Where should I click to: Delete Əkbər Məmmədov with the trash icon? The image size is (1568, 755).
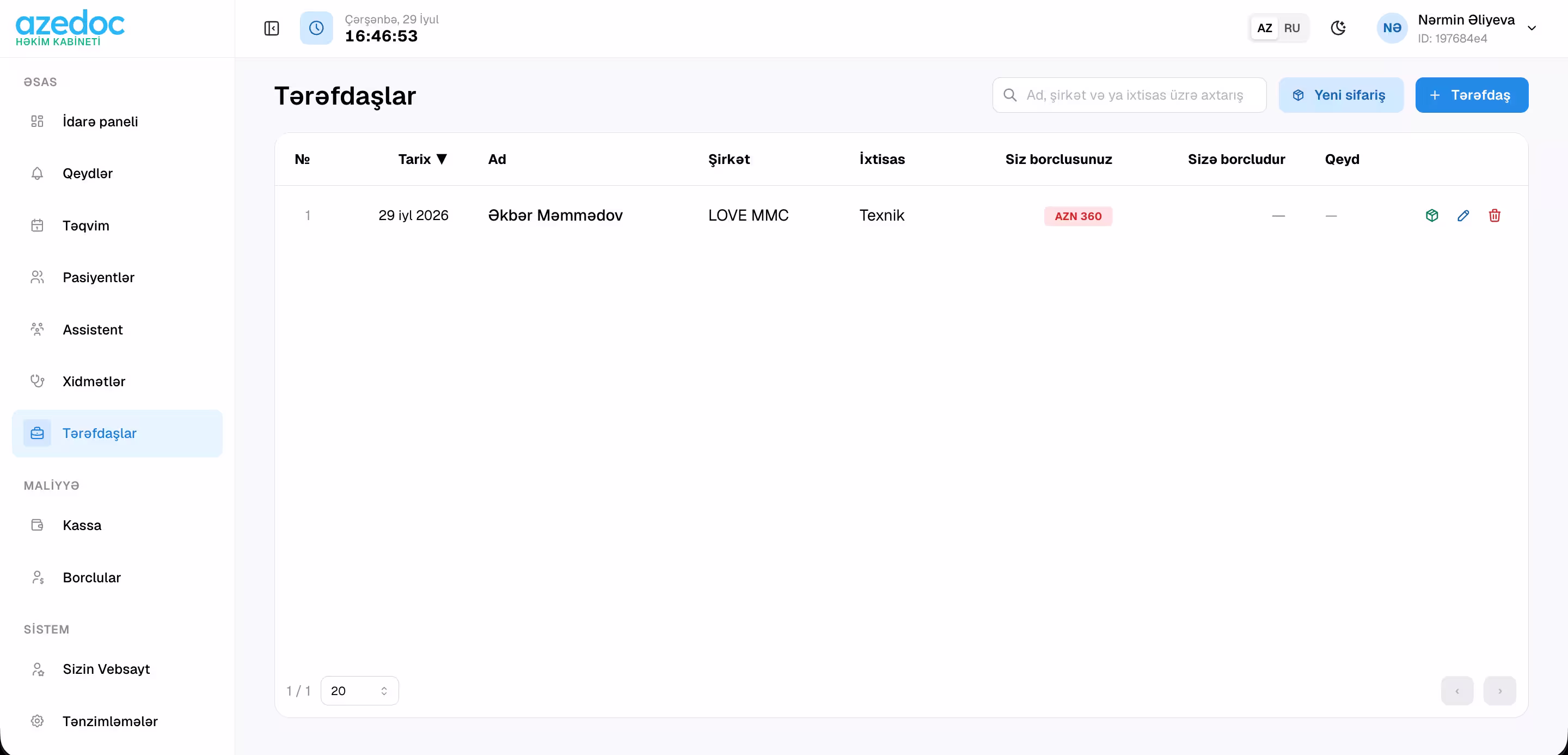click(x=1494, y=216)
